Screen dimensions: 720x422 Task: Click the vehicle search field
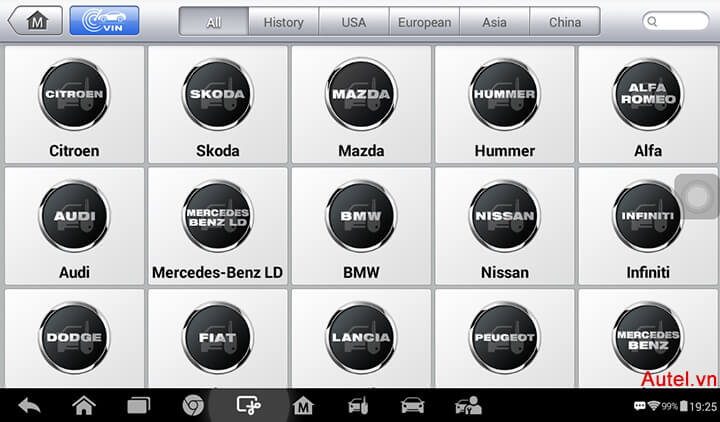(675, 21)
